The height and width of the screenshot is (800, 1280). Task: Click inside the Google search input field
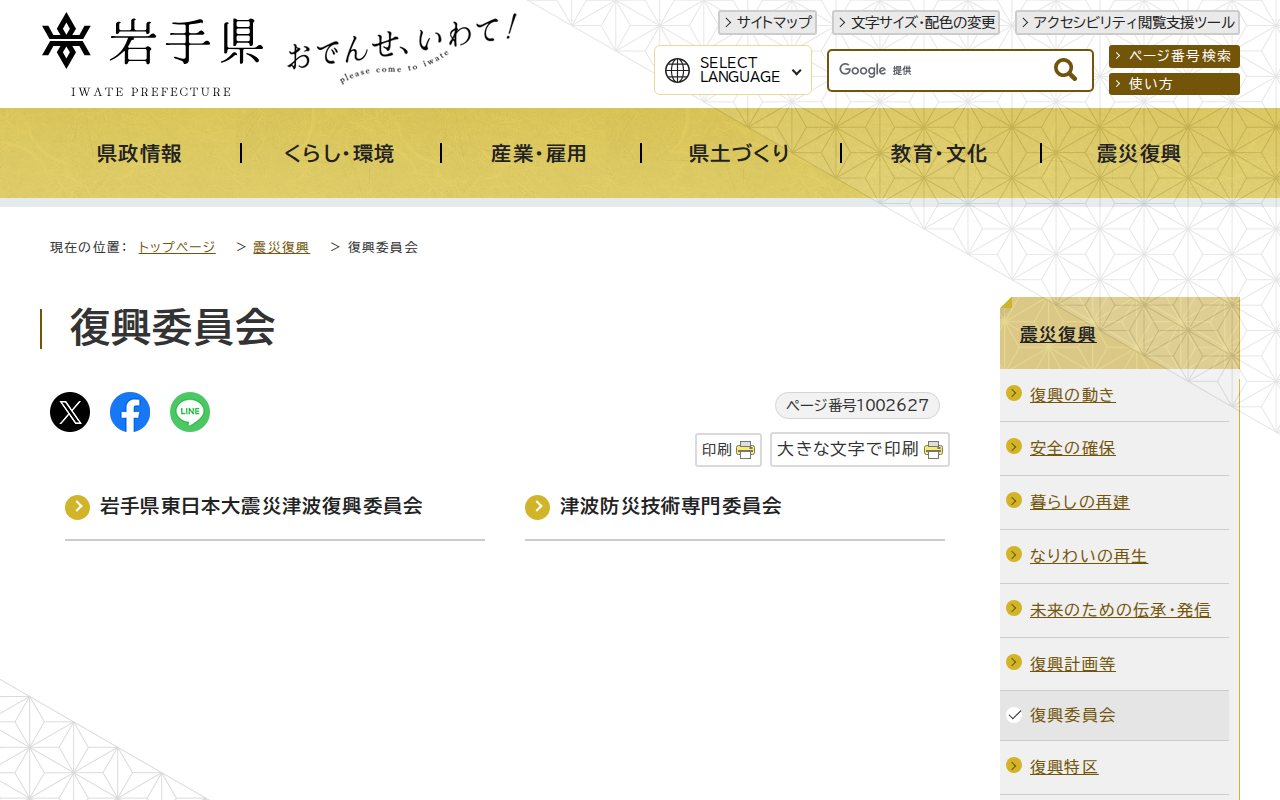coord(940,70)
